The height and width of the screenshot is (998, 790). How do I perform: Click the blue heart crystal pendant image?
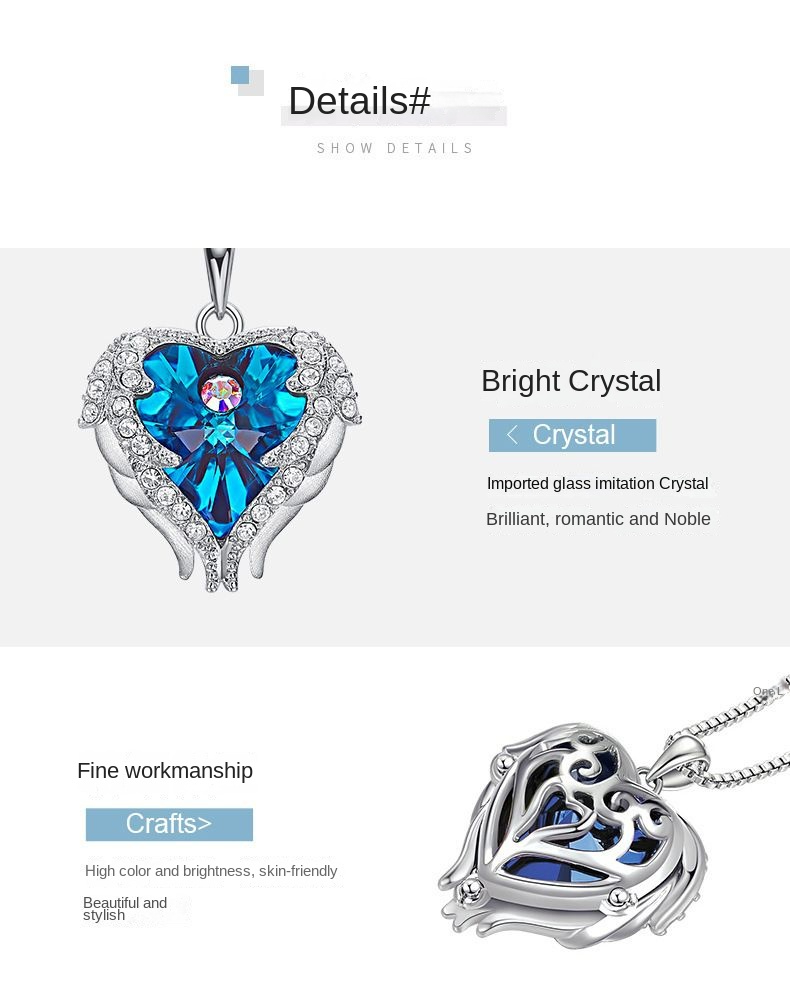point(220,420)
